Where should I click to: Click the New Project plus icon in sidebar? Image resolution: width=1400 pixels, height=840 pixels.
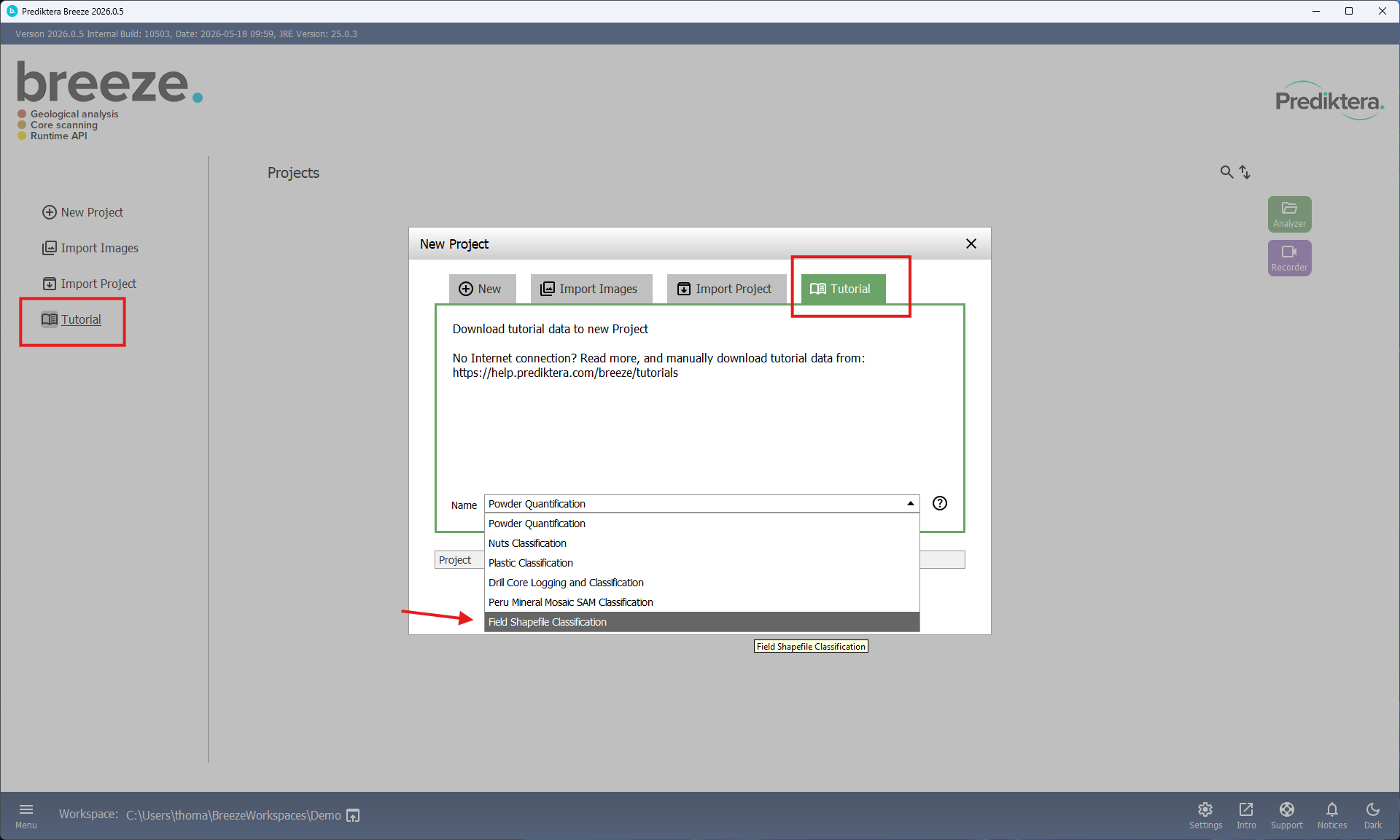coord(50,212)
